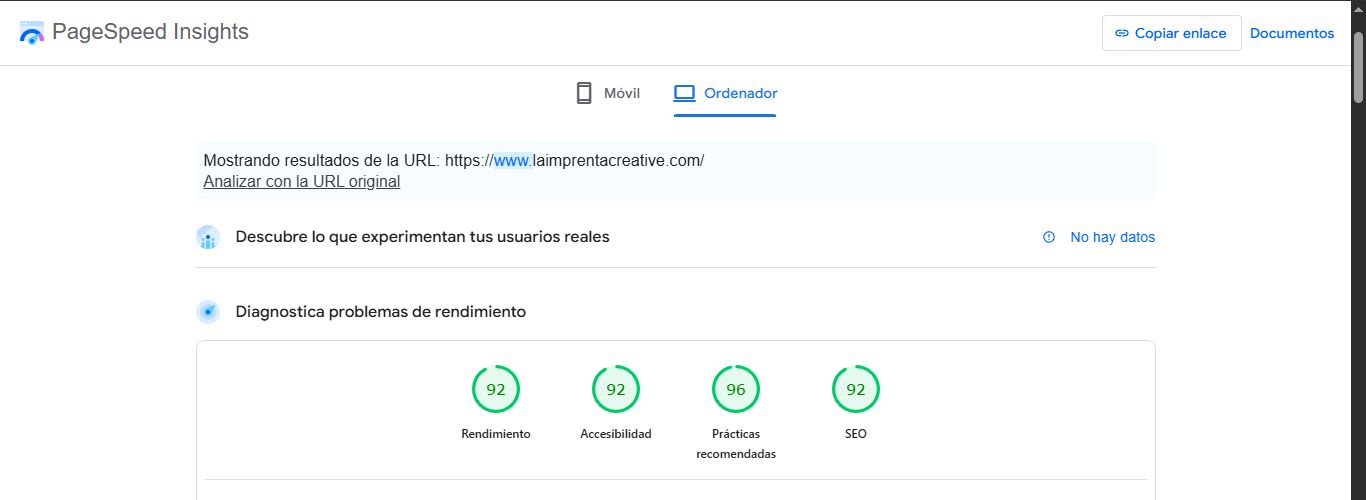Select the Rendimiento score gauge 92
Viewport: 1366px width, 500px height.
point(496,389)
